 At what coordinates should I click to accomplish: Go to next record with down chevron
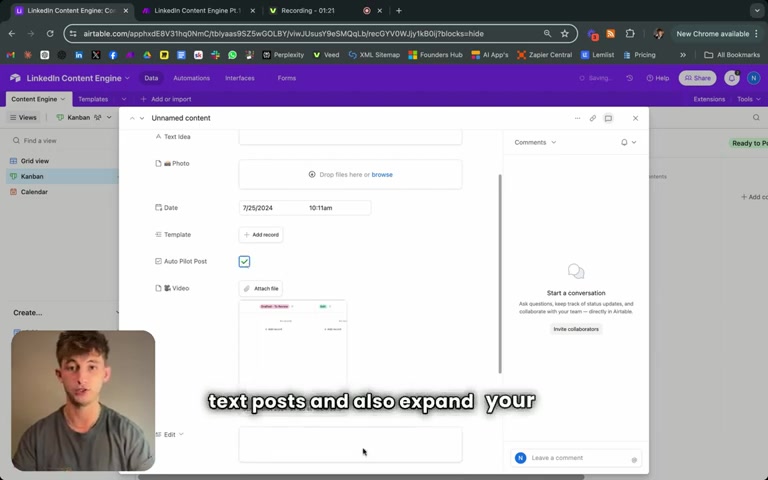[142, 119]
